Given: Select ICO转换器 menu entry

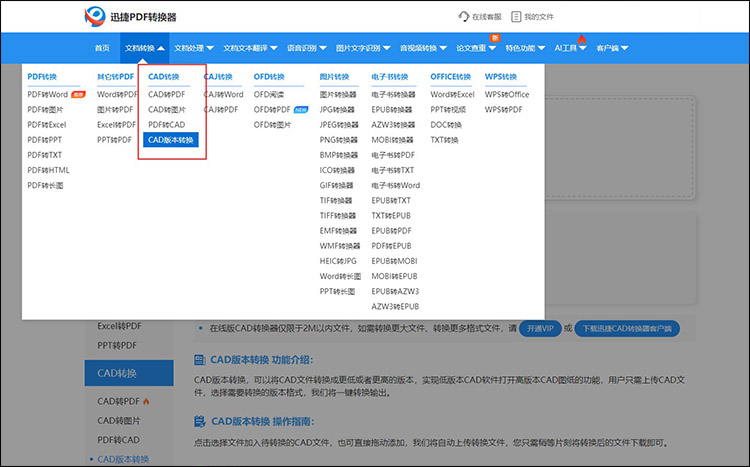Looking at the screenshot, I should click(x=337, y=170).
